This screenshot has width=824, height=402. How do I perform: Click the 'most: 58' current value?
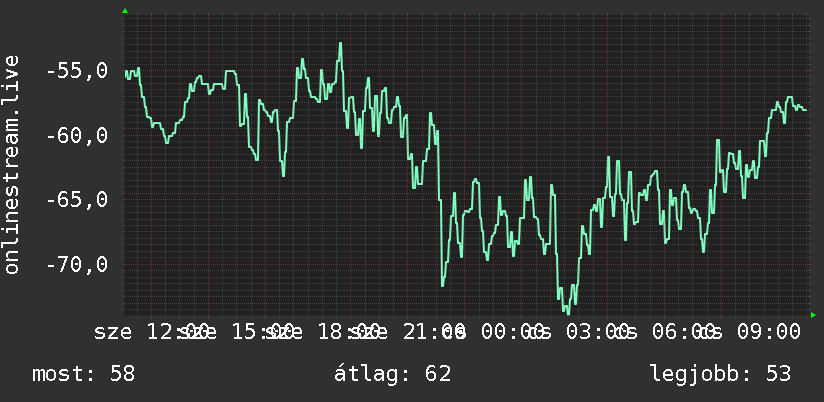84,374
